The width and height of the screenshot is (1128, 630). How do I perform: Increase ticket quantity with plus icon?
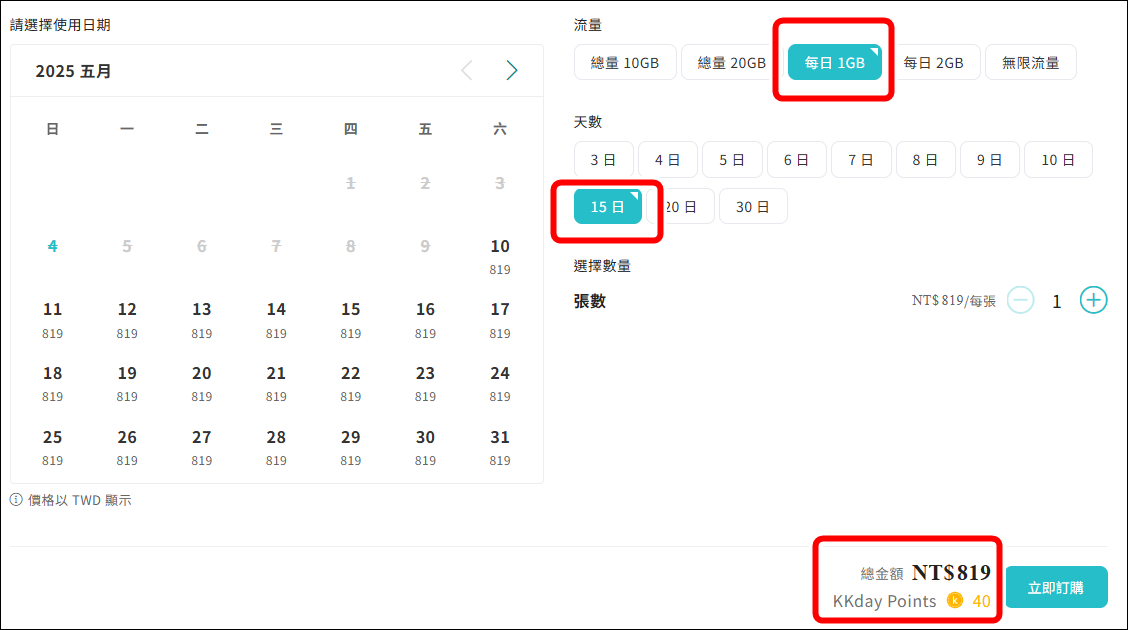click(1093, 300)
